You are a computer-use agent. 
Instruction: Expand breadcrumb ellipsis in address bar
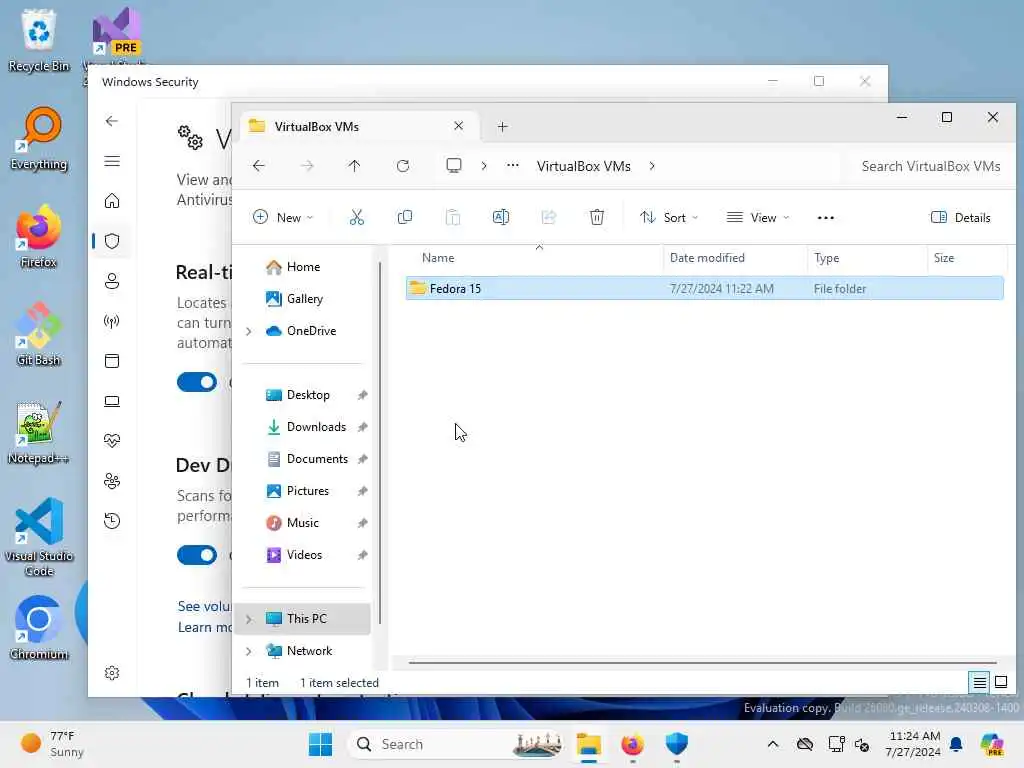coord(513,165)
